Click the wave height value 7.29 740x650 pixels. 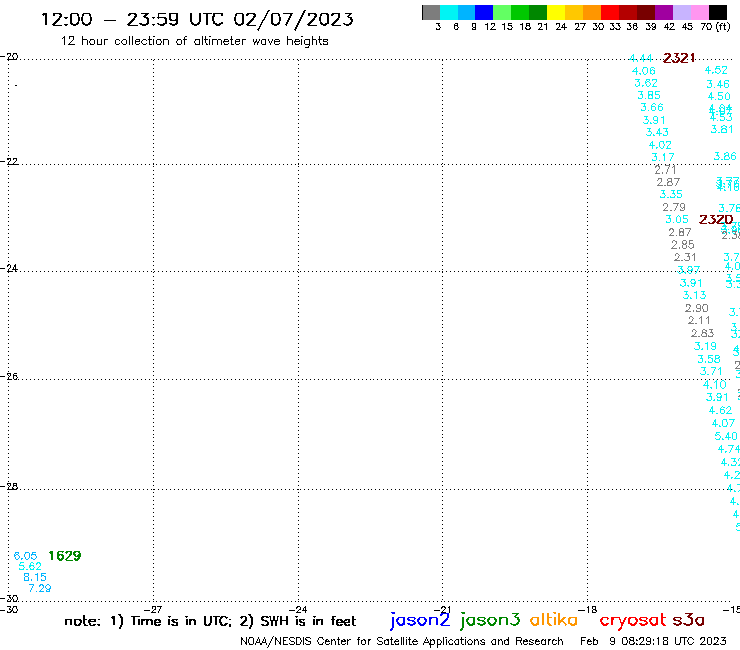click(x=40, y=588)
